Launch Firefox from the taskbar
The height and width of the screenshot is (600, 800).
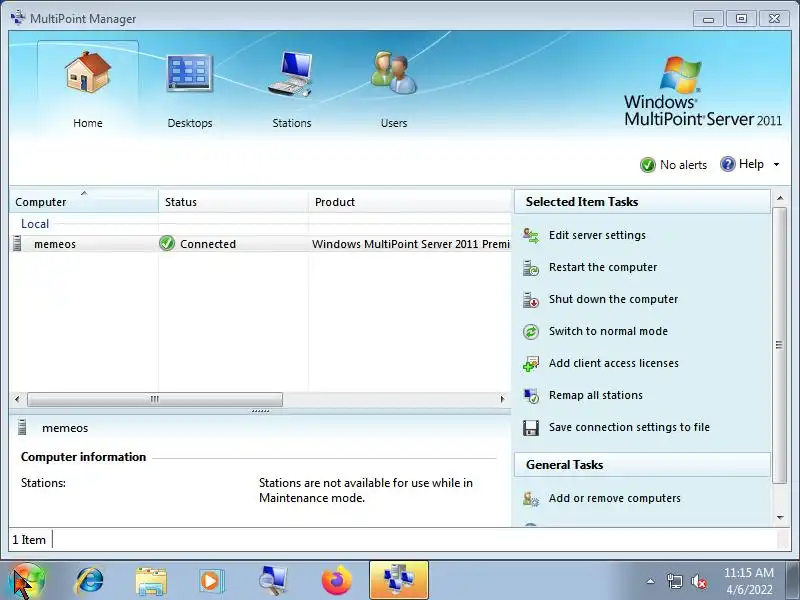[337, 581]
